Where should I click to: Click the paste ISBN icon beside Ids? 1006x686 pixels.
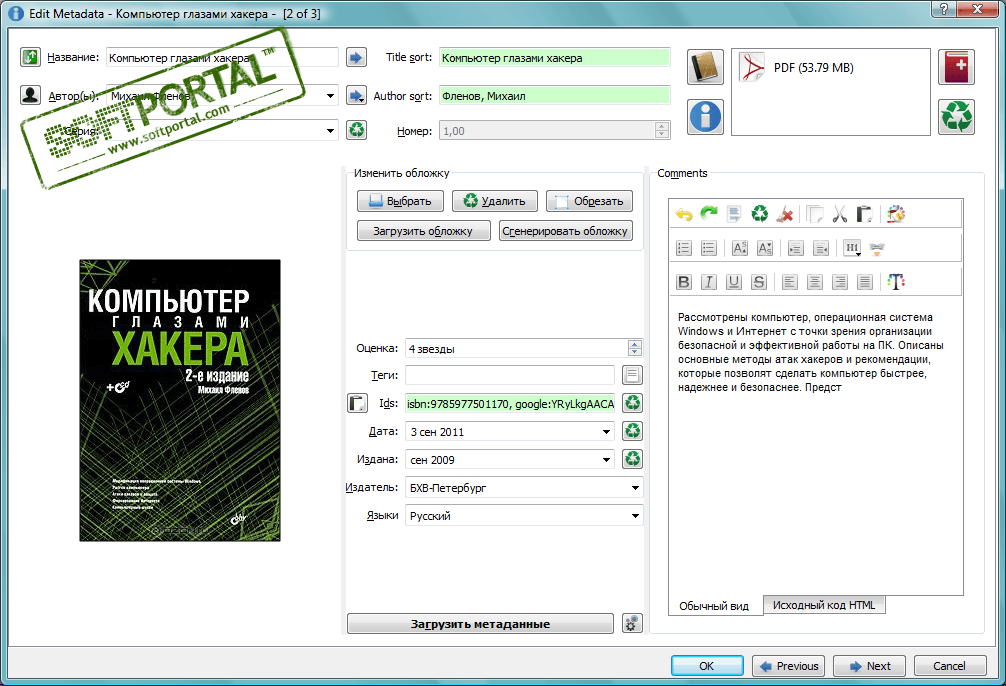(357, 403)
